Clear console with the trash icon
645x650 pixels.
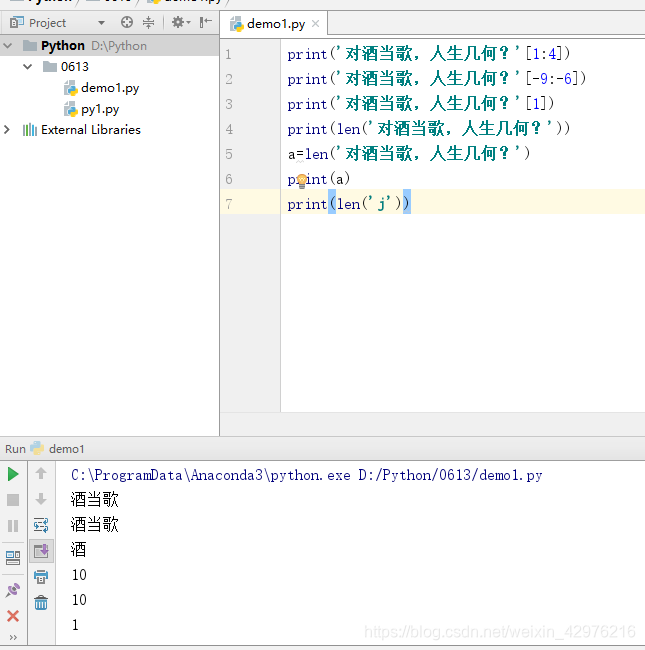coord(41,602)
